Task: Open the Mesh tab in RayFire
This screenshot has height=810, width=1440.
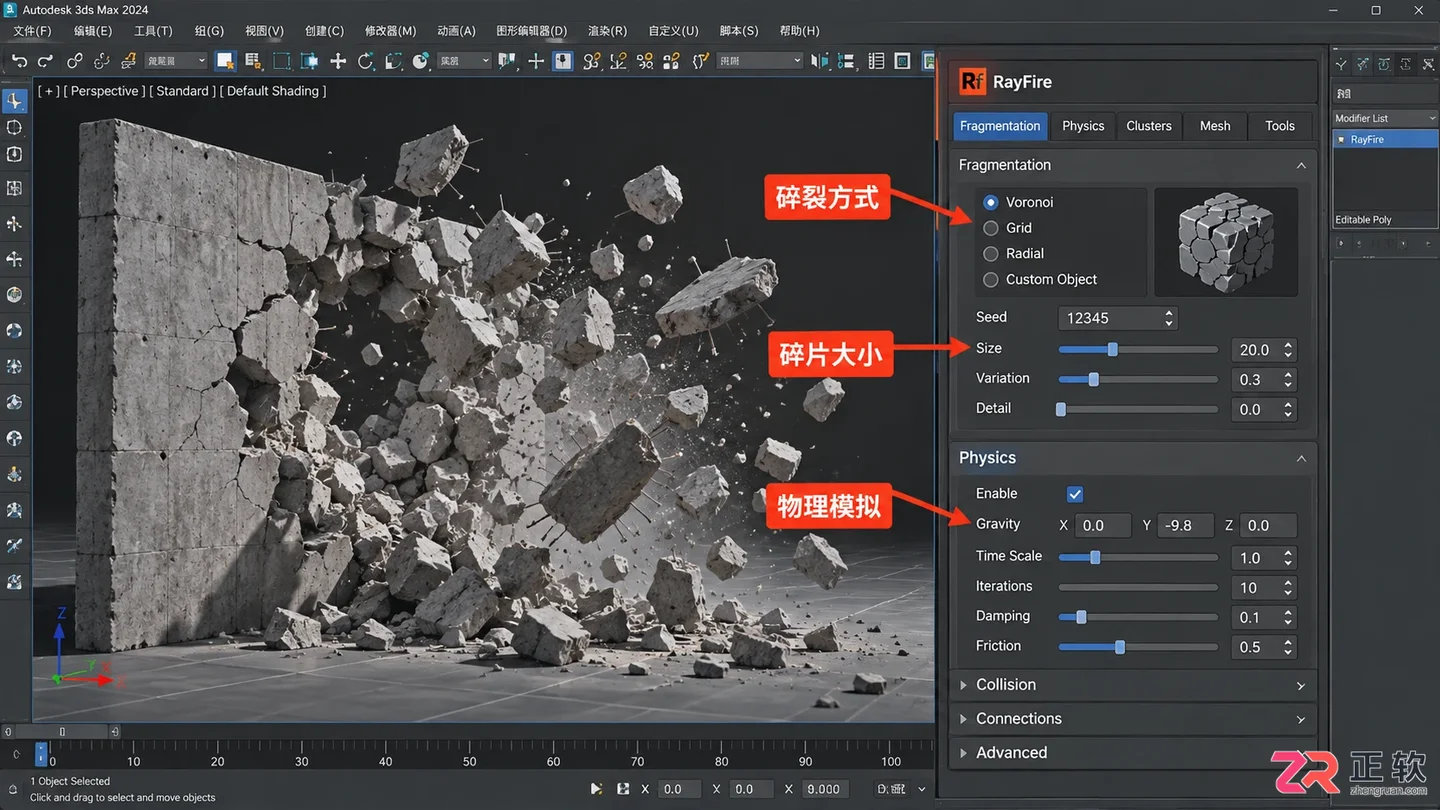Action: 1215,126
